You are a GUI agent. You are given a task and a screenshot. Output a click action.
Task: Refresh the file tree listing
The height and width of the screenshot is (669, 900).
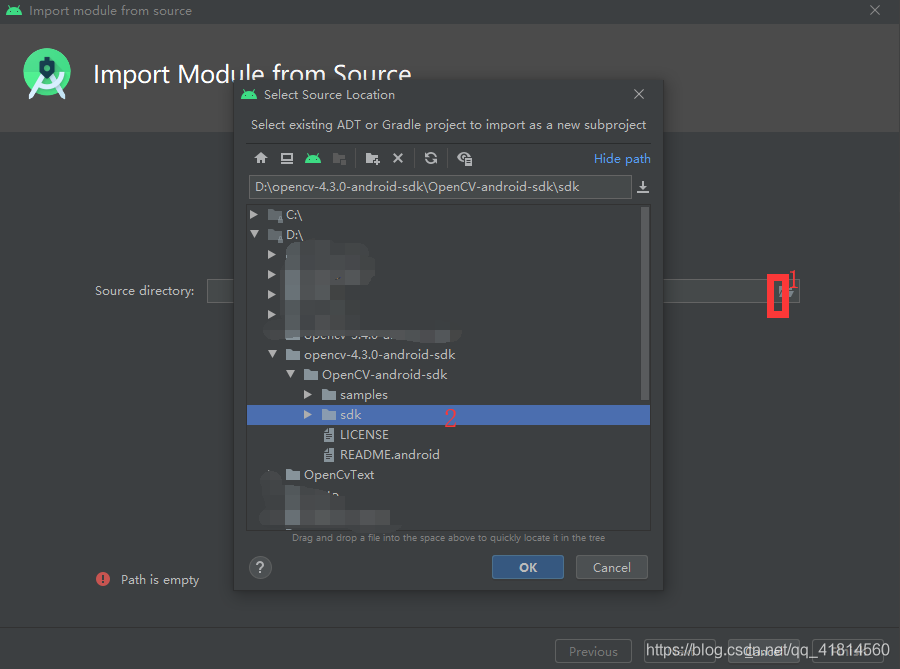430,158
